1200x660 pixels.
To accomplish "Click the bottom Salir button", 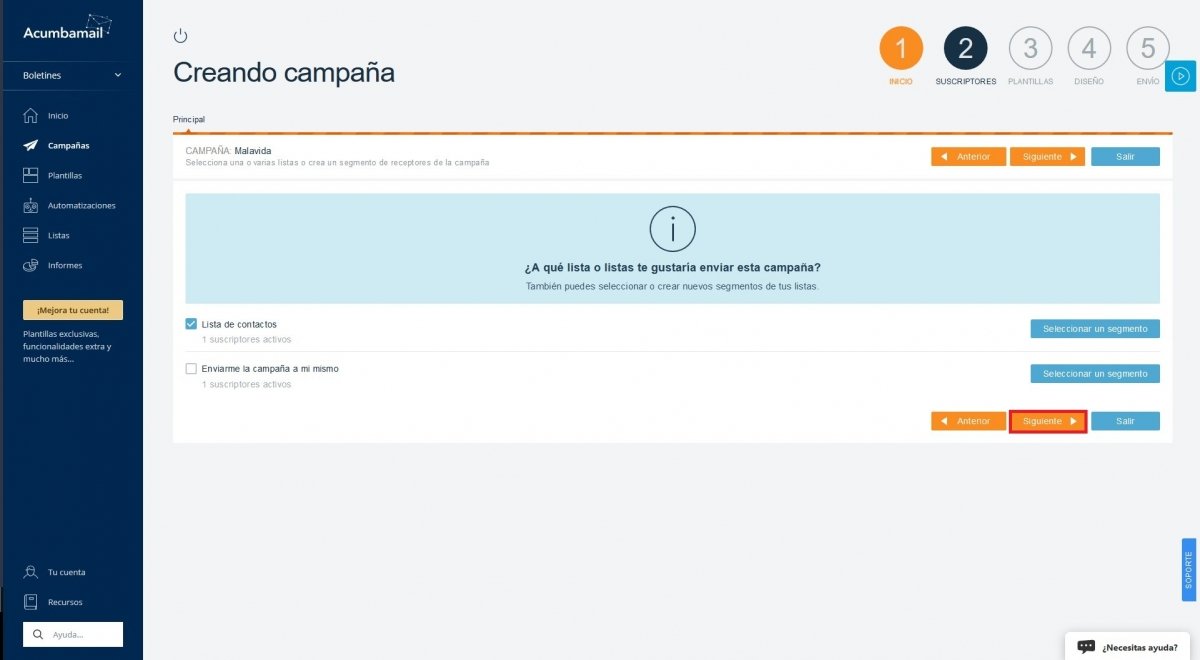I will tap(1125, 421).
